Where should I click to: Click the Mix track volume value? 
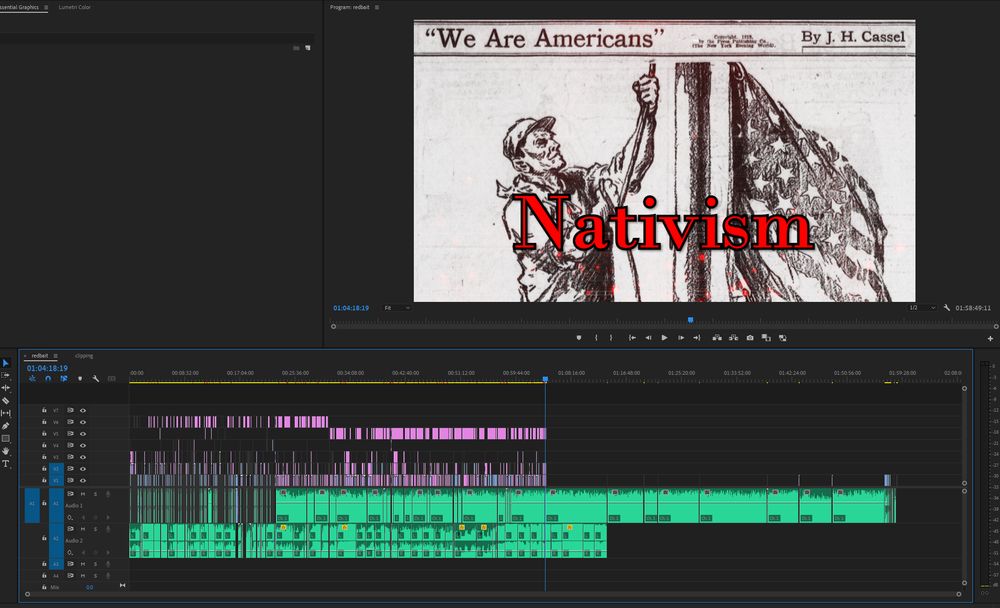pyautogui.click(x=89, y=587)
